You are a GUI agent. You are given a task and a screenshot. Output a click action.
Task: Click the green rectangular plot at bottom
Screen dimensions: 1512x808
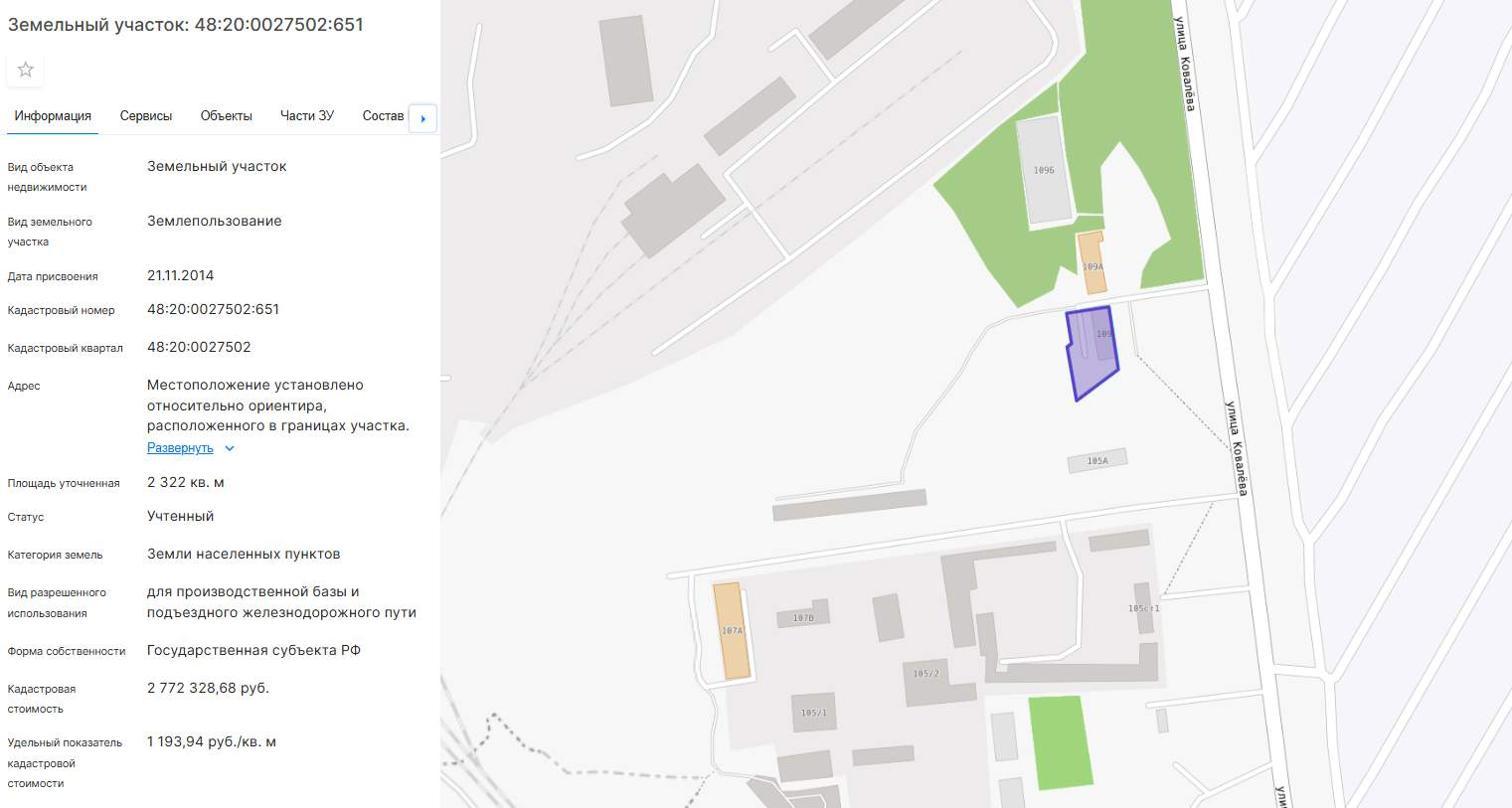[x=1061, y=742]
